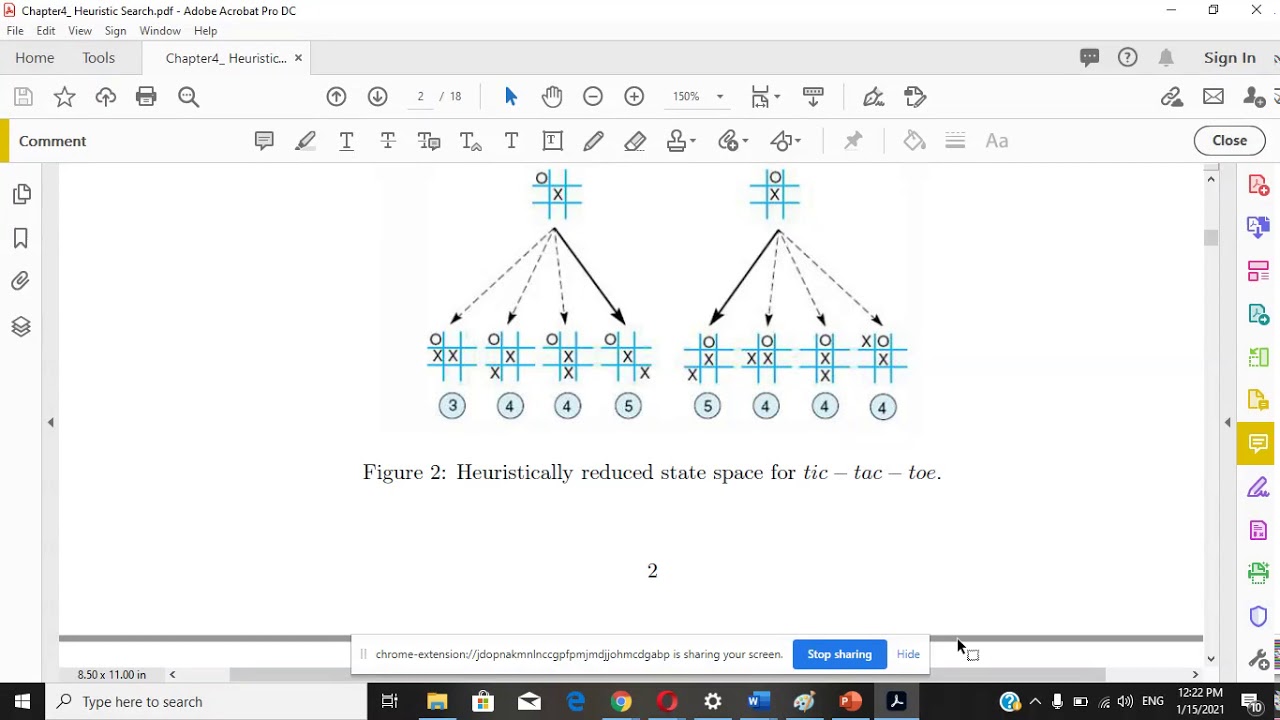The image size is (1280, 720).
Task: Click the scrolling mode icon
Action: tap(813, 97)
